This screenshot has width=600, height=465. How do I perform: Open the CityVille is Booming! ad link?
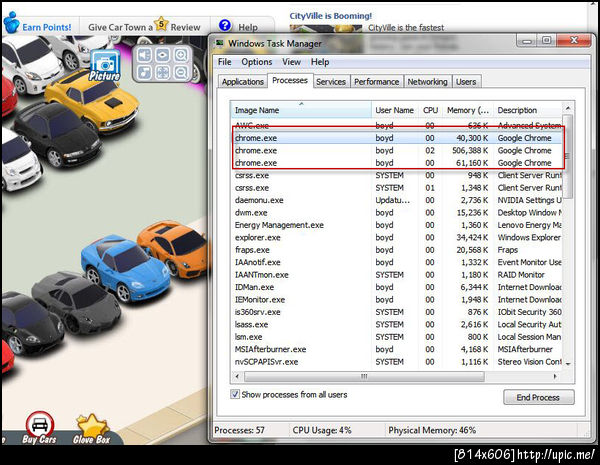(331, 16)
